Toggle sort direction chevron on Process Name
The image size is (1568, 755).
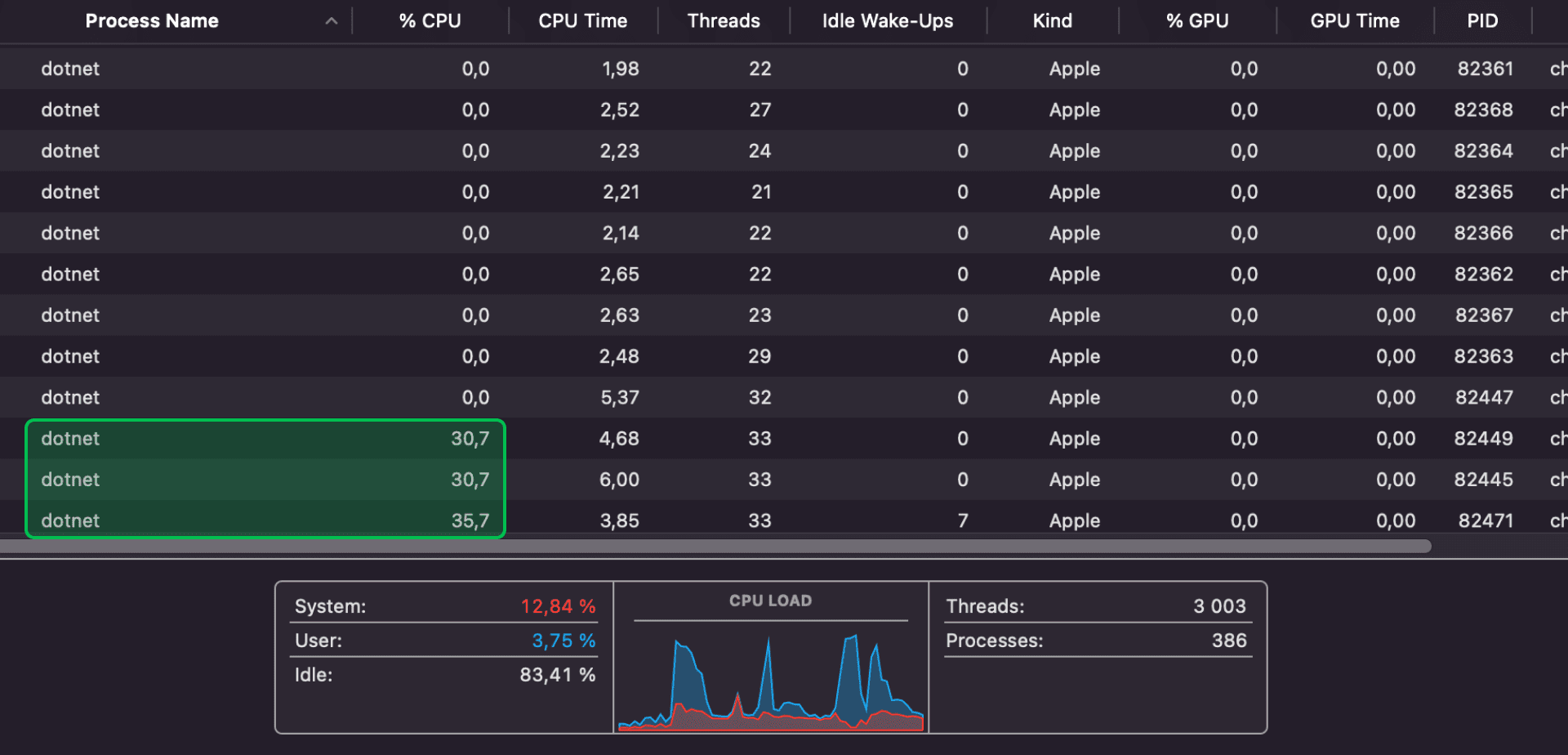point(331,20)
